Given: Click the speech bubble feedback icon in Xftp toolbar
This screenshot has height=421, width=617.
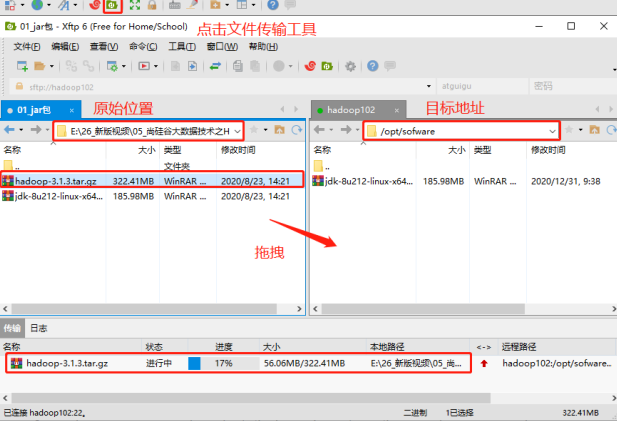Looking at the screenshot, I should 390,66.
